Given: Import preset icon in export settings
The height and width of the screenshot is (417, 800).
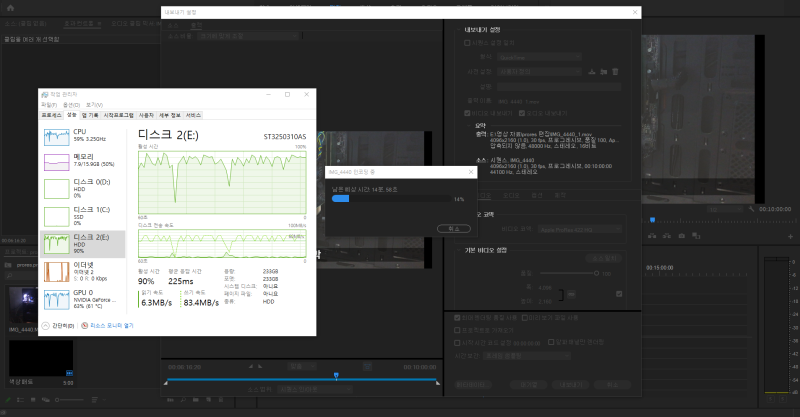Looking at the screenshot, I should pyautogui.click(x=604, y=71).
